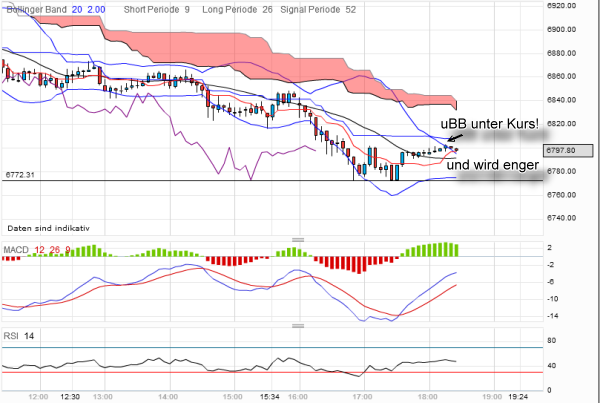Select the MACD signal period 9

click(68, 250)
